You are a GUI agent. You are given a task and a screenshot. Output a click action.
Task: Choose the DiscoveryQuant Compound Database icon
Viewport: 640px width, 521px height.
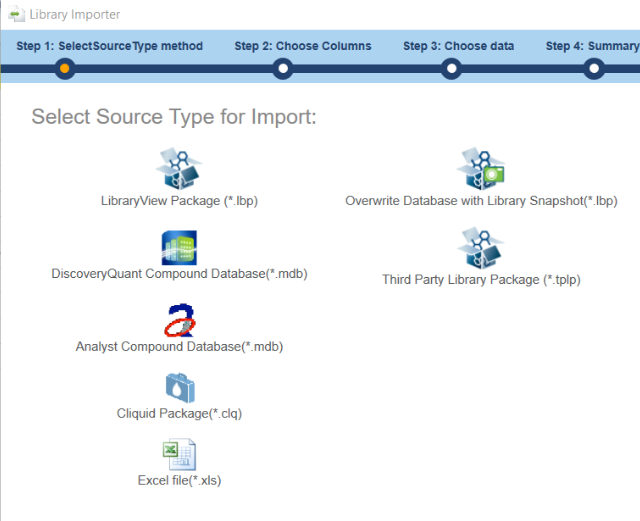(179, 247)
